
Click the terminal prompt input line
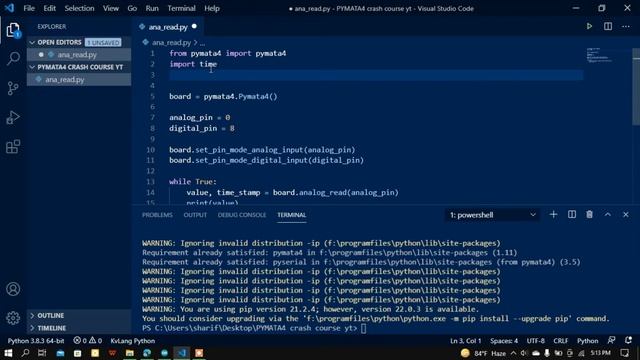[363, 328]
